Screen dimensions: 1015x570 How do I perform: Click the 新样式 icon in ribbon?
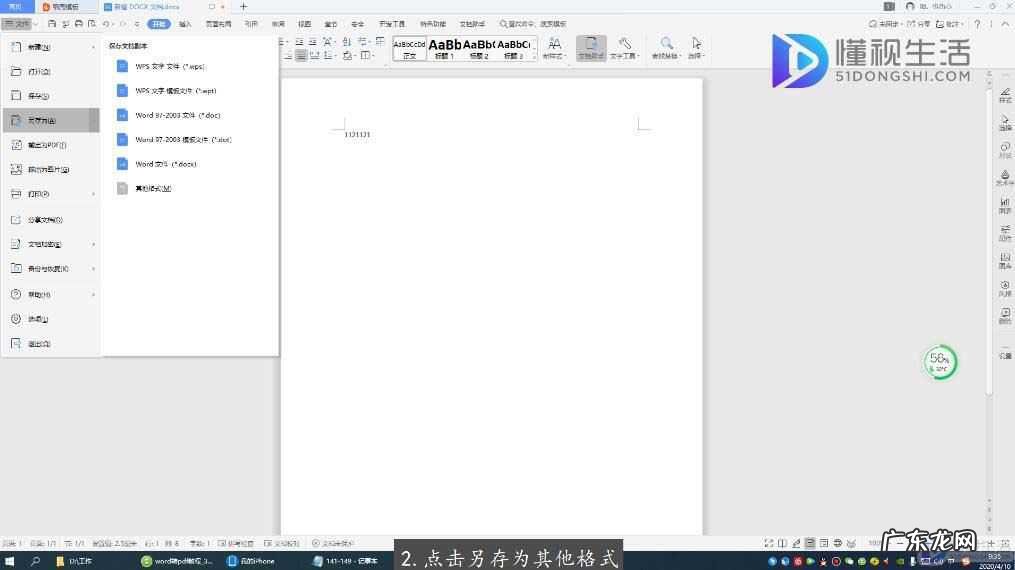point(554,44)
